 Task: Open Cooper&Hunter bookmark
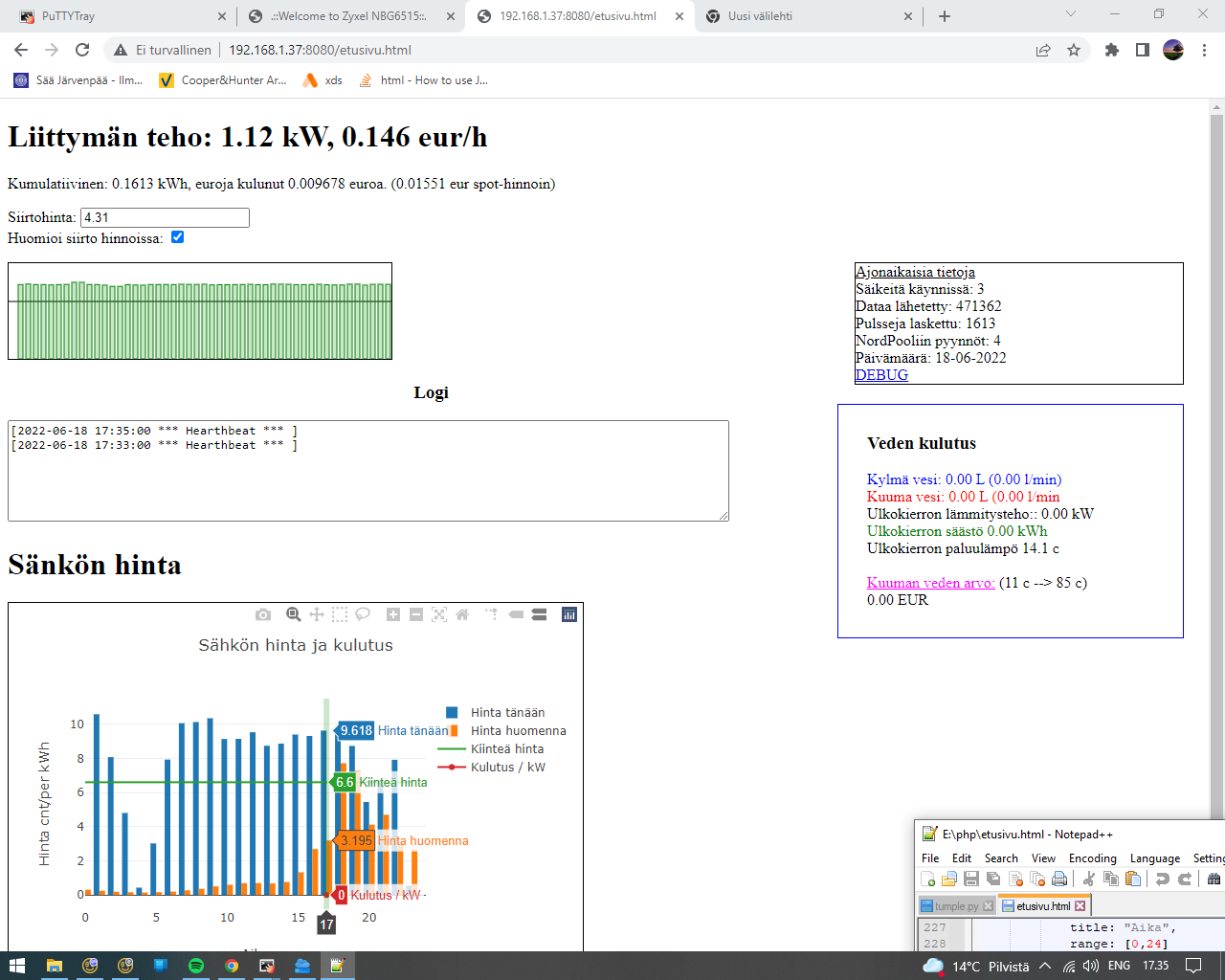click(224, 80)
